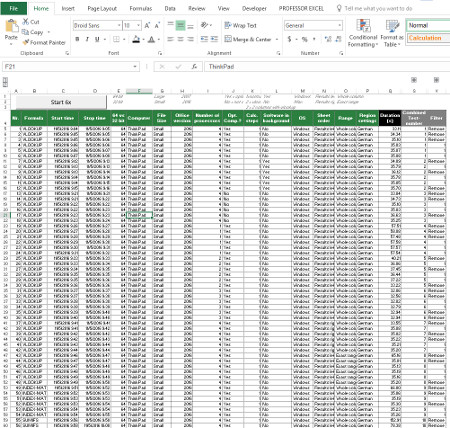The width and height of the screenshot is (450, 428).
Task: Expand the font name dropdown Droid Sans
Action: pyautogui.click(x=119, y=25)
